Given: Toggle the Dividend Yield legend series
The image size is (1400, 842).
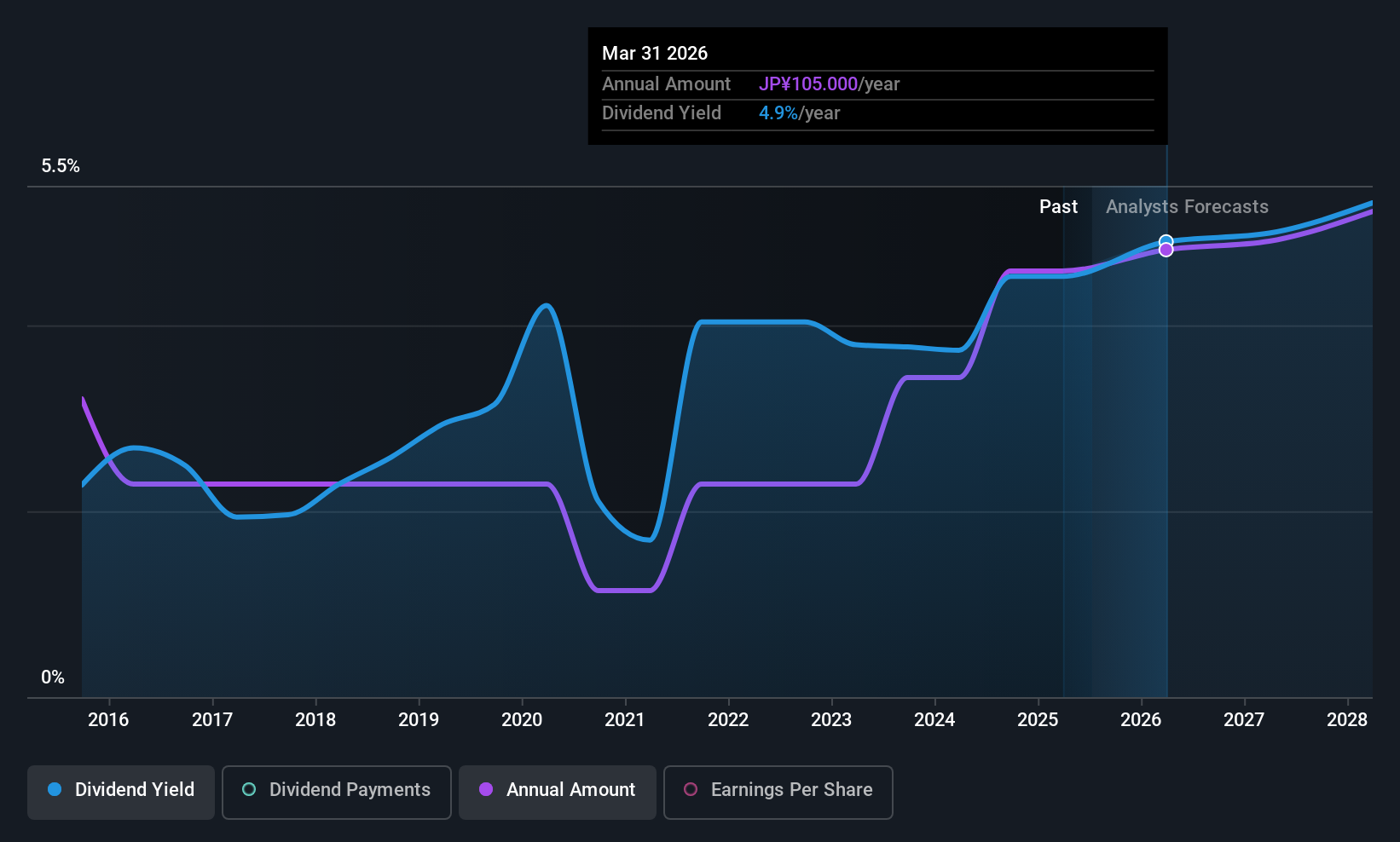Looking at the screenshot, I should tap(121, 792).
